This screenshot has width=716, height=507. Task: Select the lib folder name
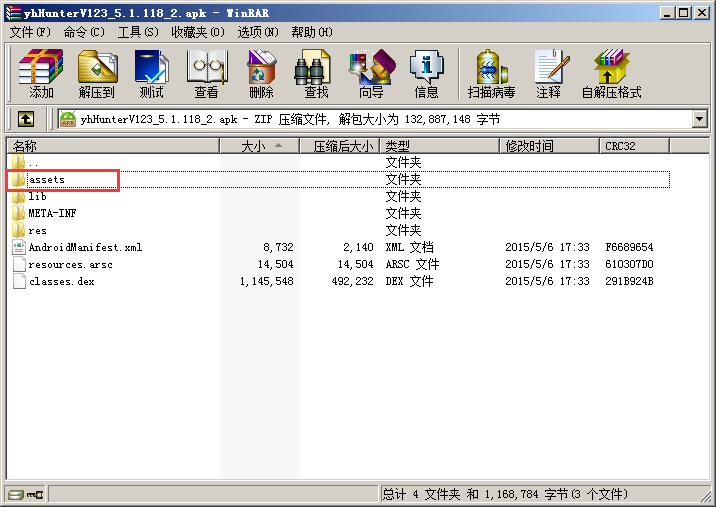[x=37, y=196]
